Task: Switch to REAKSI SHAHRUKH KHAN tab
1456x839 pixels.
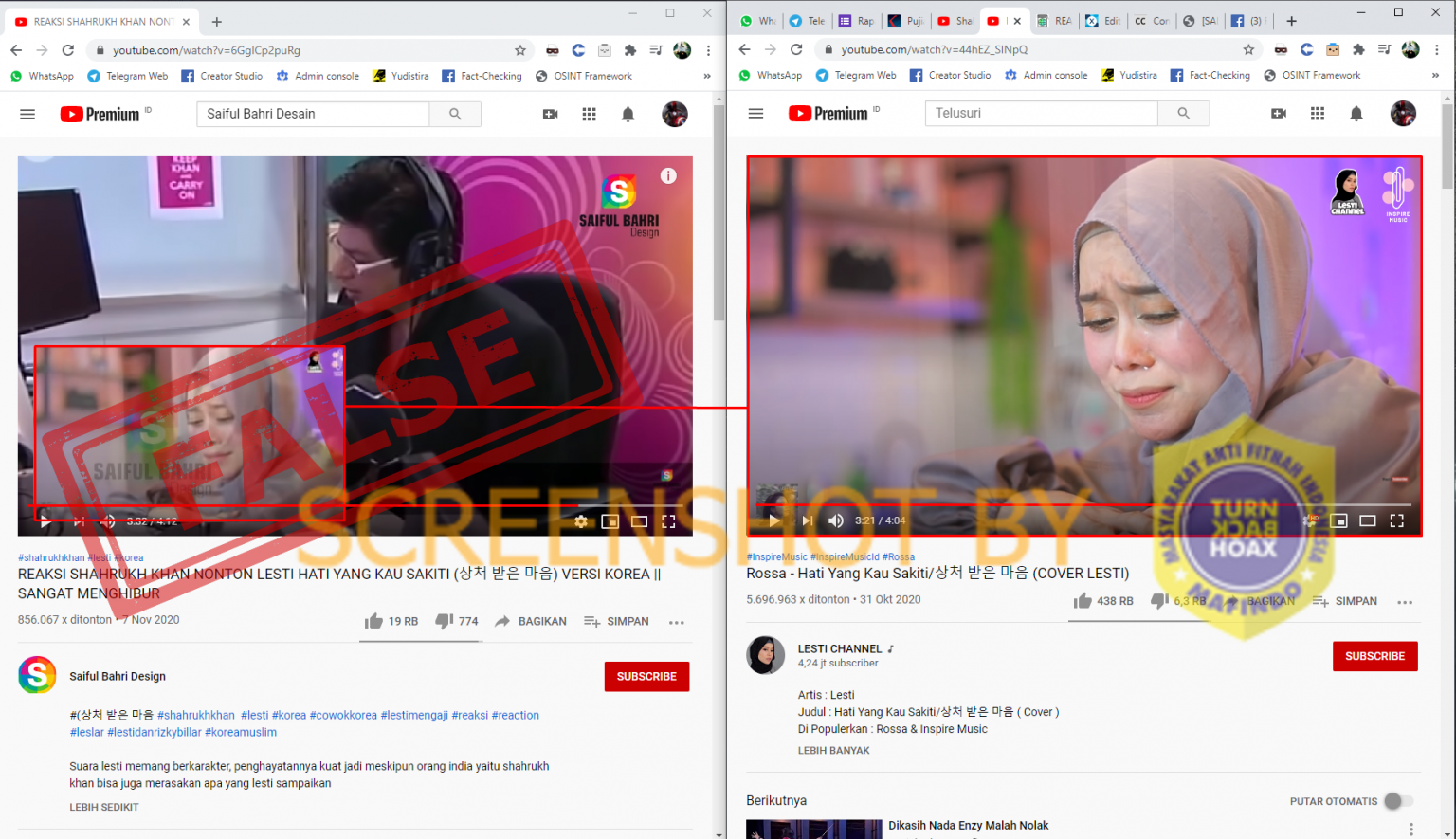Action: tap(102, 21)
